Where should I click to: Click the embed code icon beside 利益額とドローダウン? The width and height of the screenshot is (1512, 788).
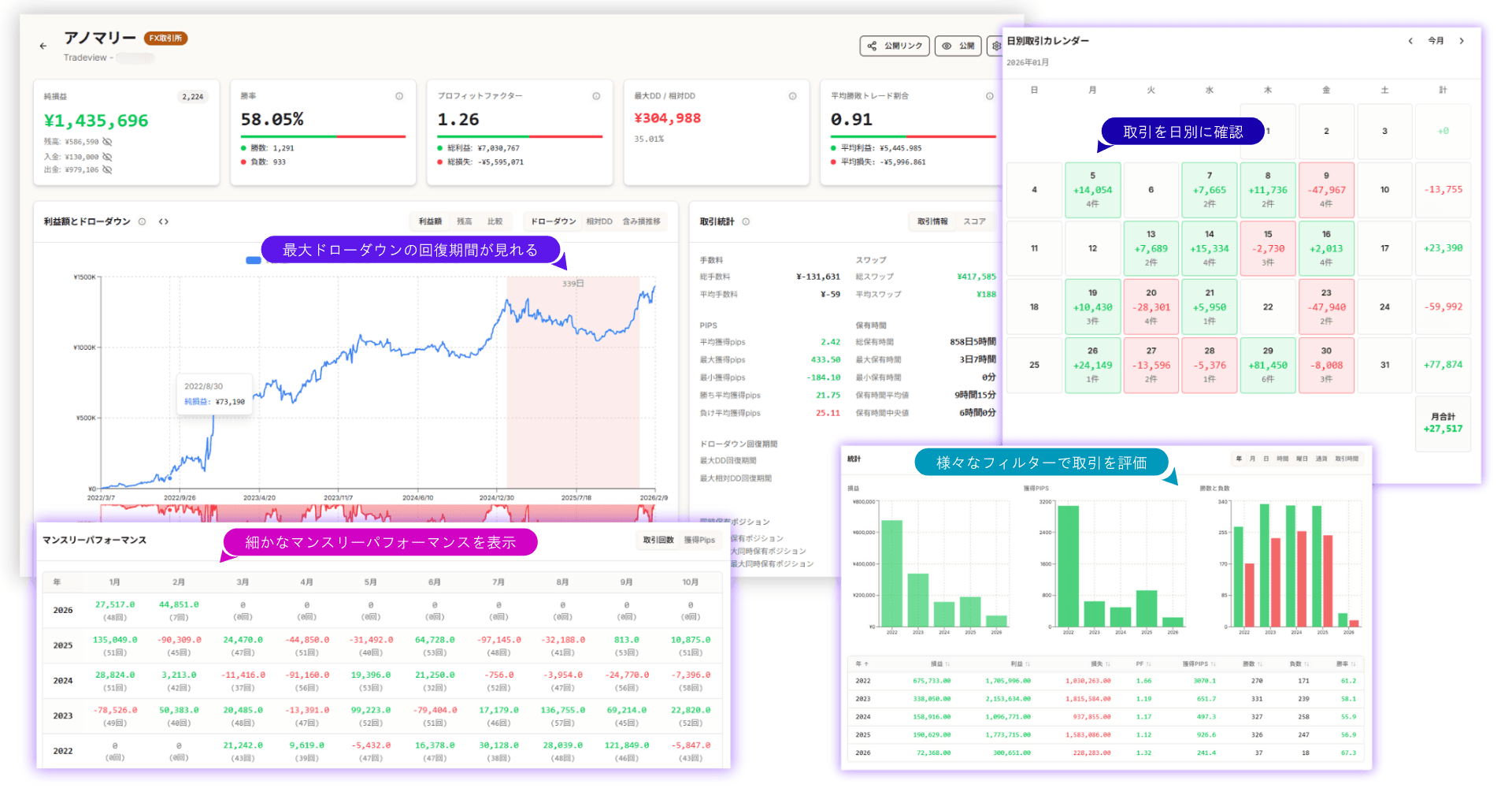click(x=164, y=222)
